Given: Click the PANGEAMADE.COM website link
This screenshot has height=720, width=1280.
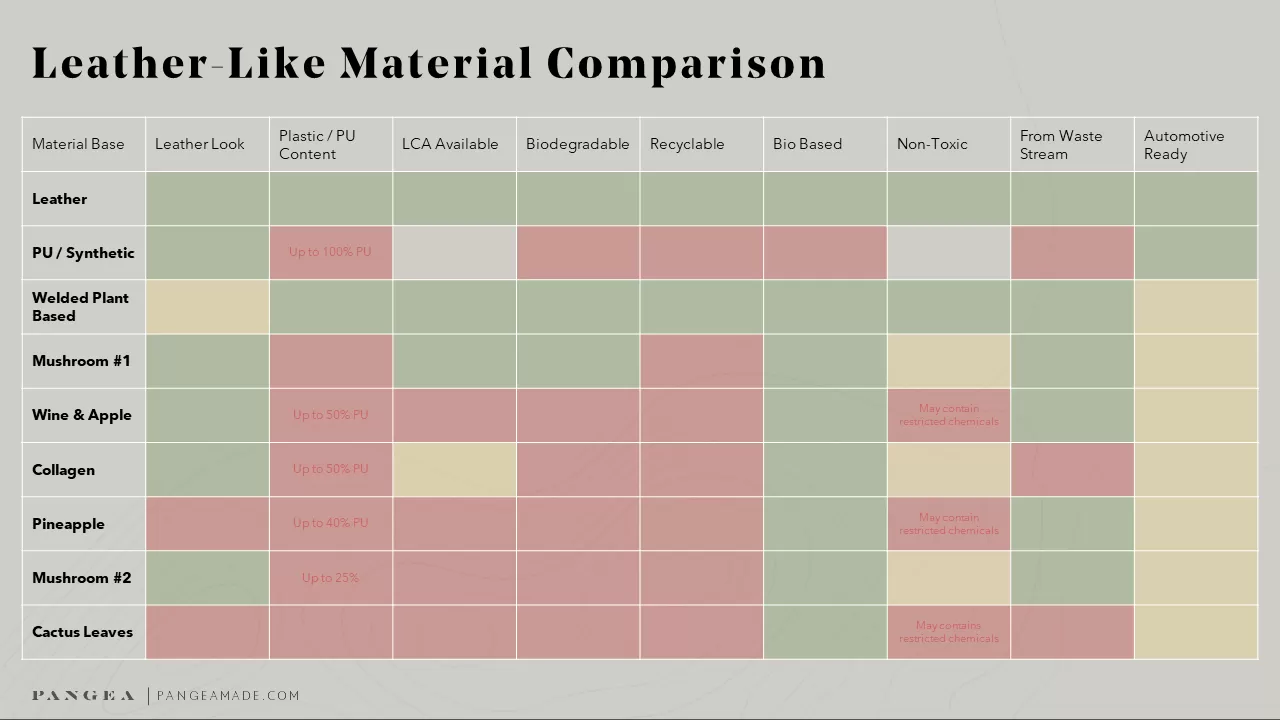Looking at the screenshot, I should [229, 696].
